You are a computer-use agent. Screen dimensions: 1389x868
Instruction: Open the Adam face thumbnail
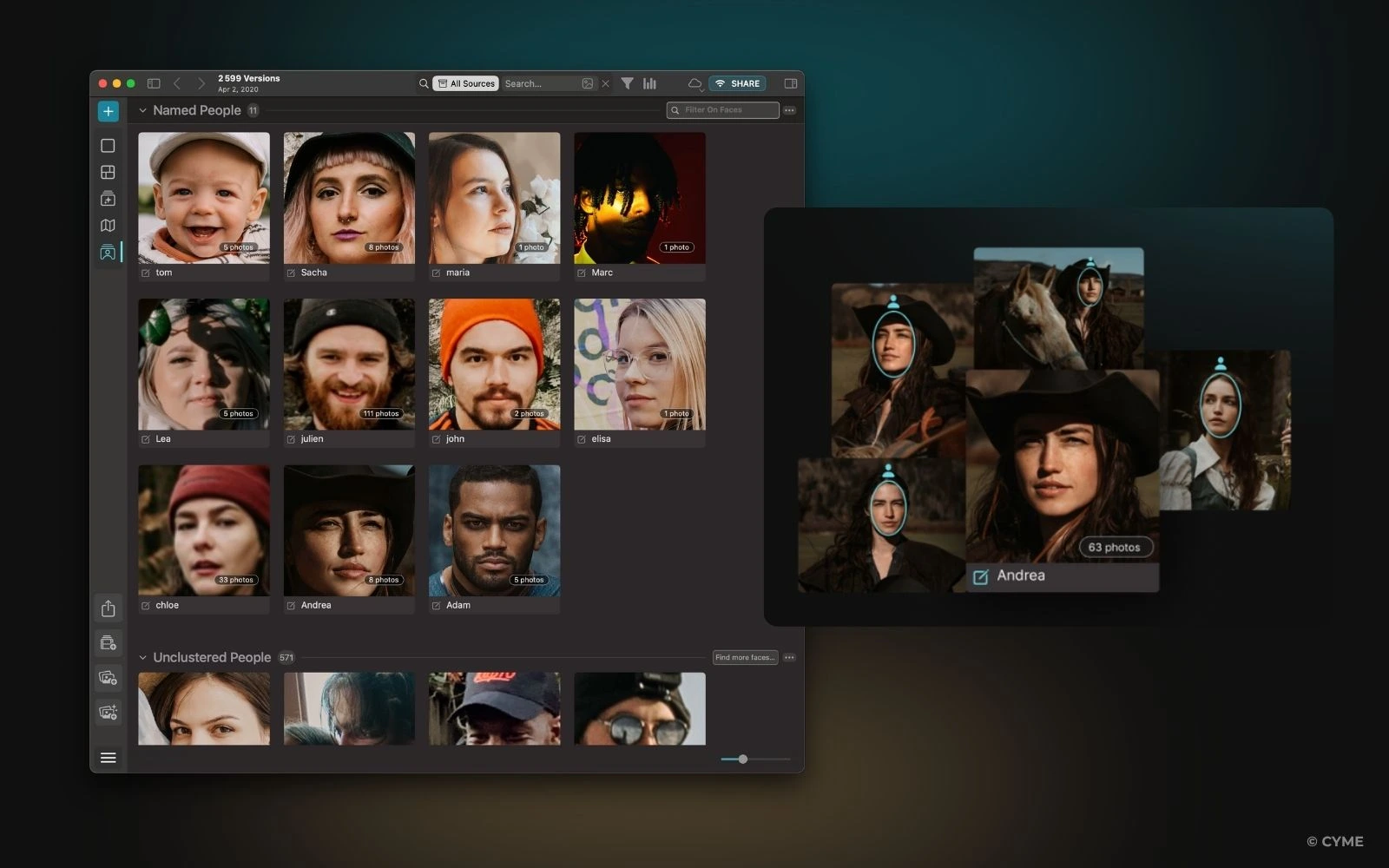click(494, 530)
